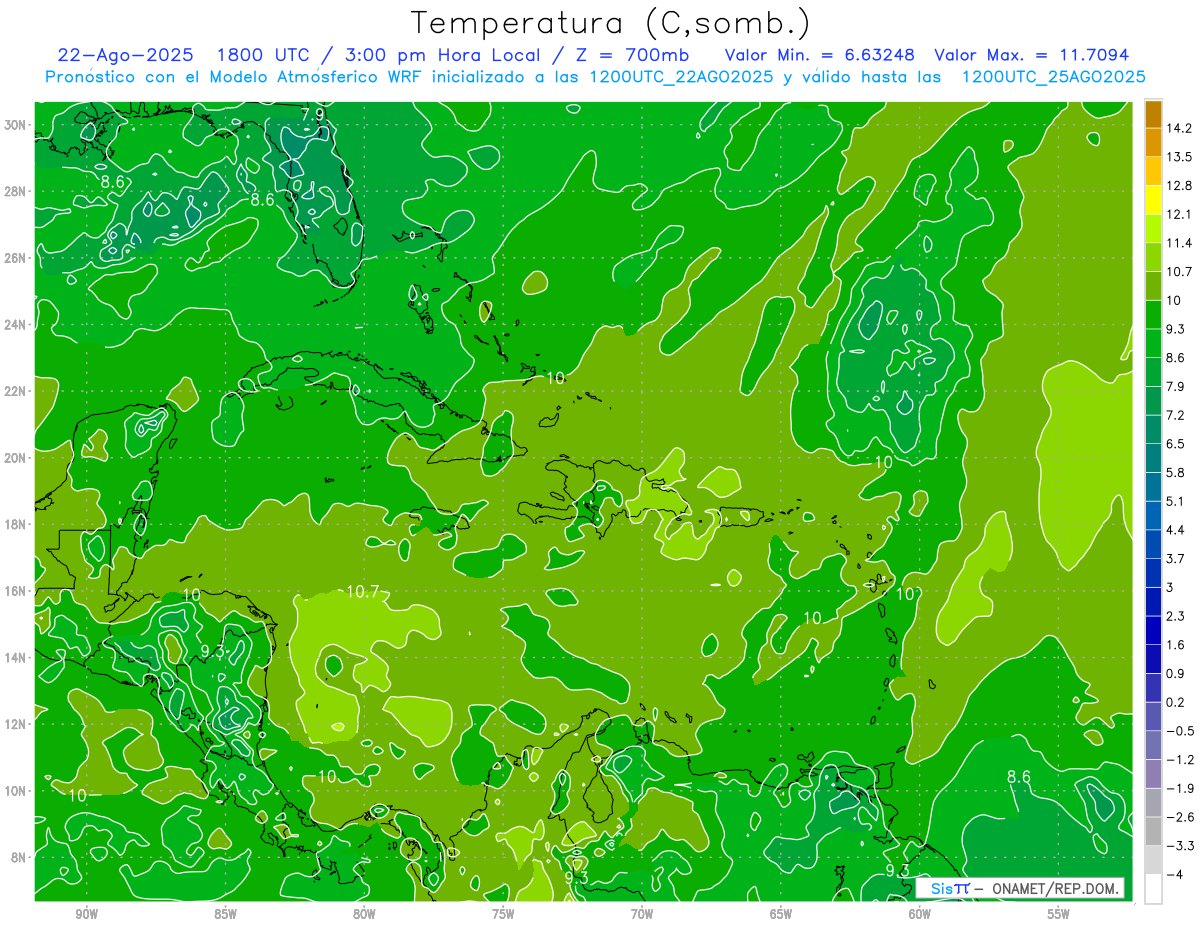
Task: Click the '5.1' legend value
Action: click(1176, 501)
